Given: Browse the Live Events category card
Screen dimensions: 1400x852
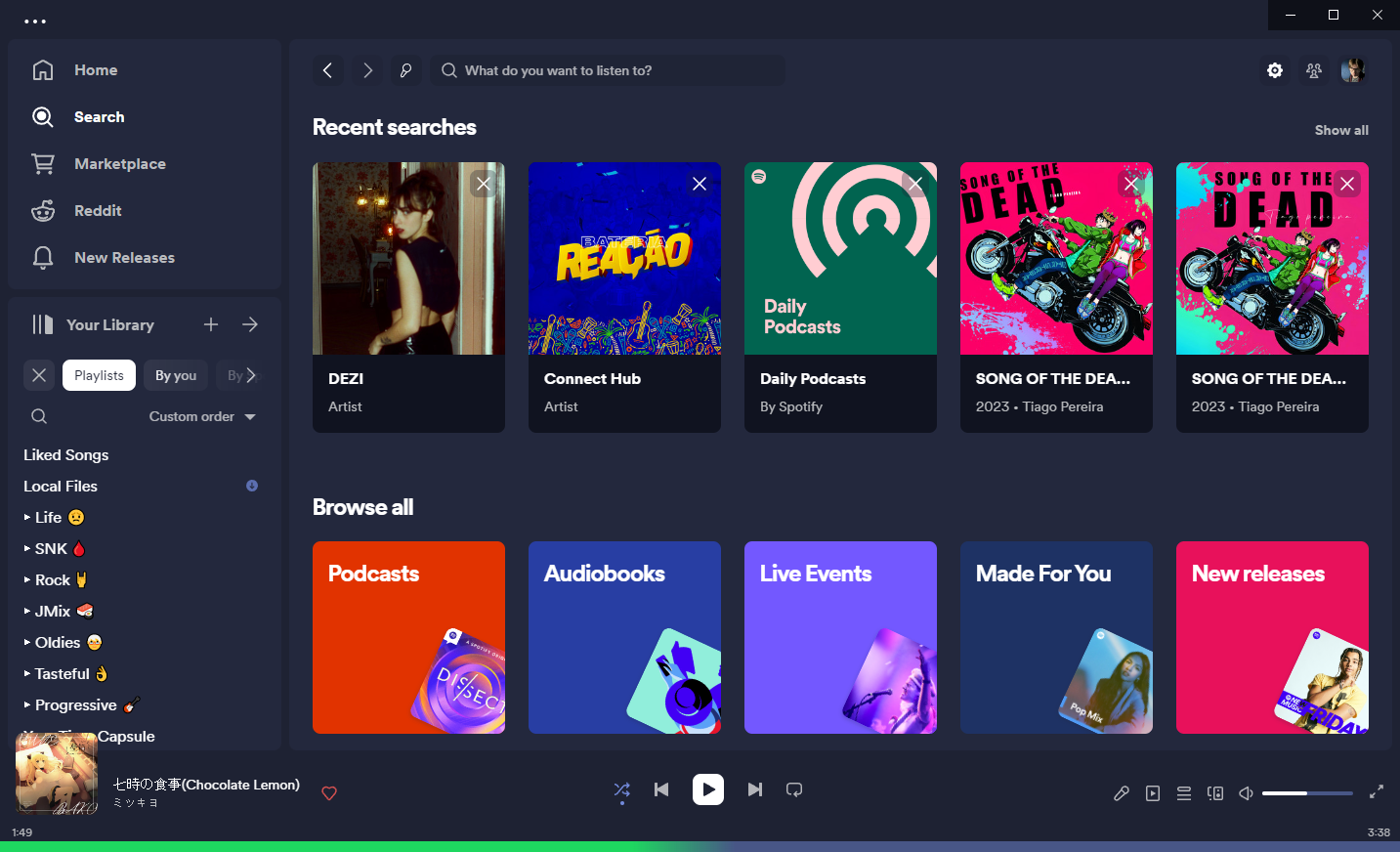Looking at the screenshot, I should pos(840,637).
